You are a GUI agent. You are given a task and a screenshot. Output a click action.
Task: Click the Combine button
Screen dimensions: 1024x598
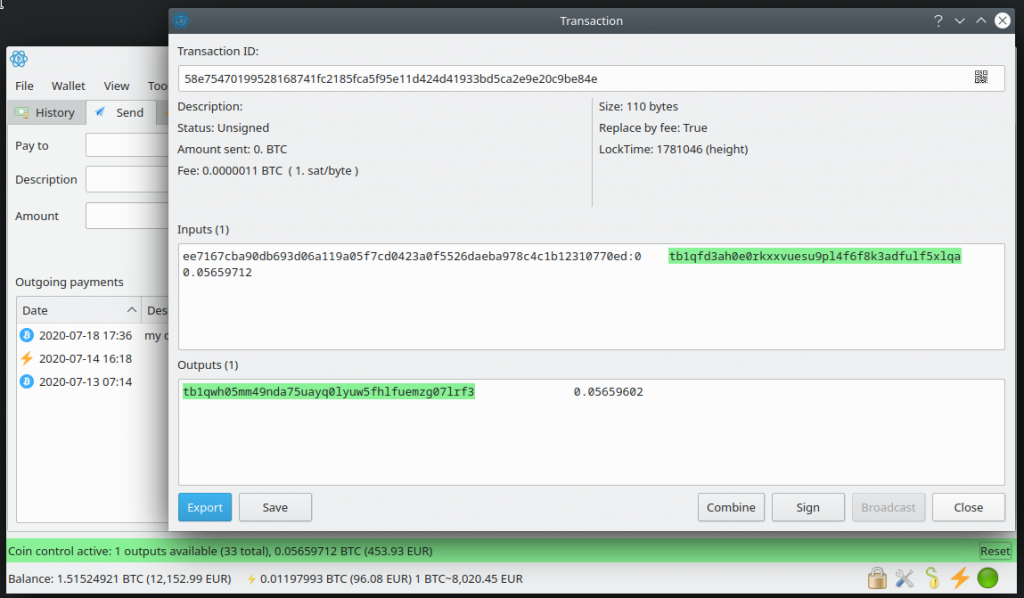tap(731, 507)
